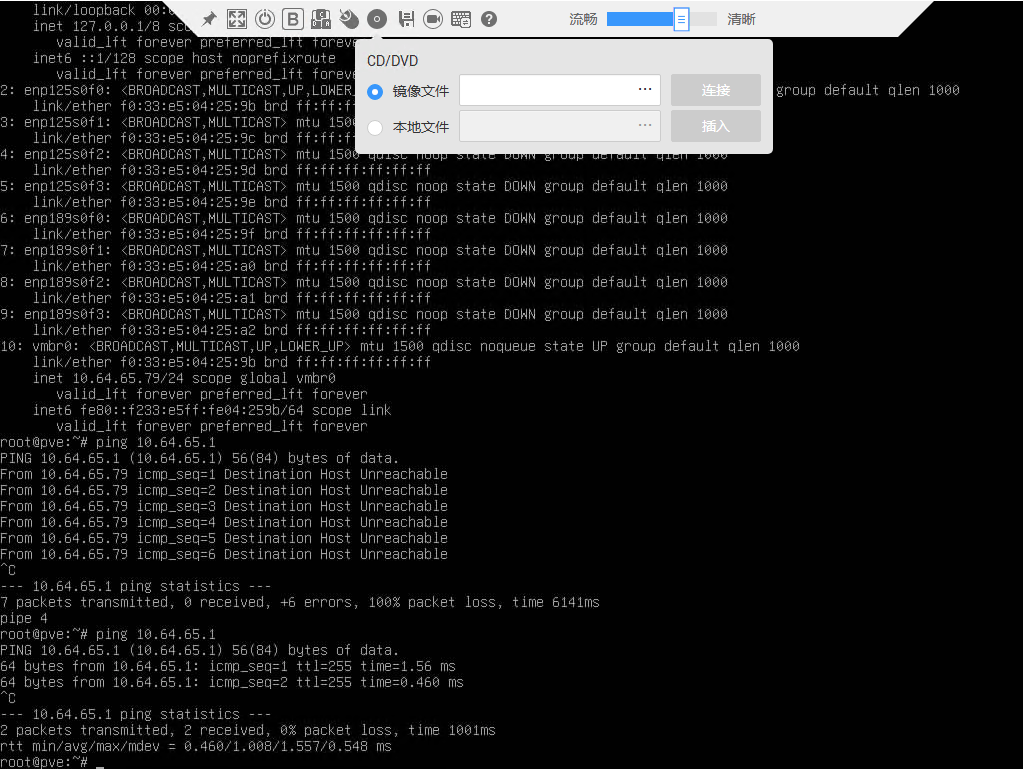
Task: Browse for a local file with ...
Action: tap(645, 125)
